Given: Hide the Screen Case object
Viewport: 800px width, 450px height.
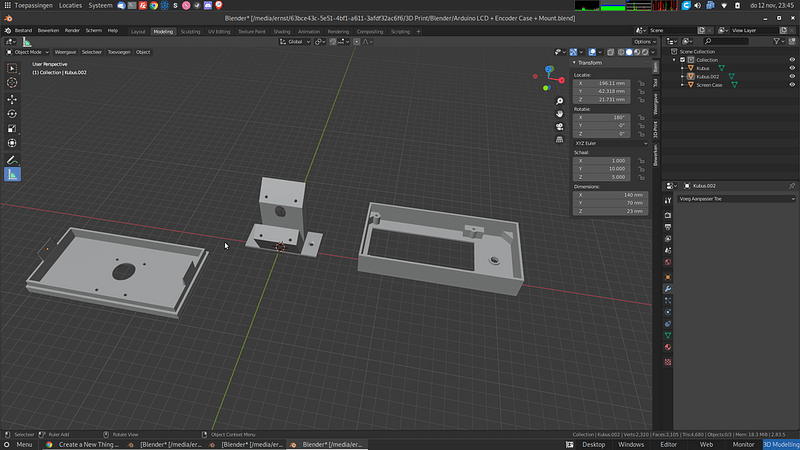Looking at the screenshot, I should click(x=792, y=85).
